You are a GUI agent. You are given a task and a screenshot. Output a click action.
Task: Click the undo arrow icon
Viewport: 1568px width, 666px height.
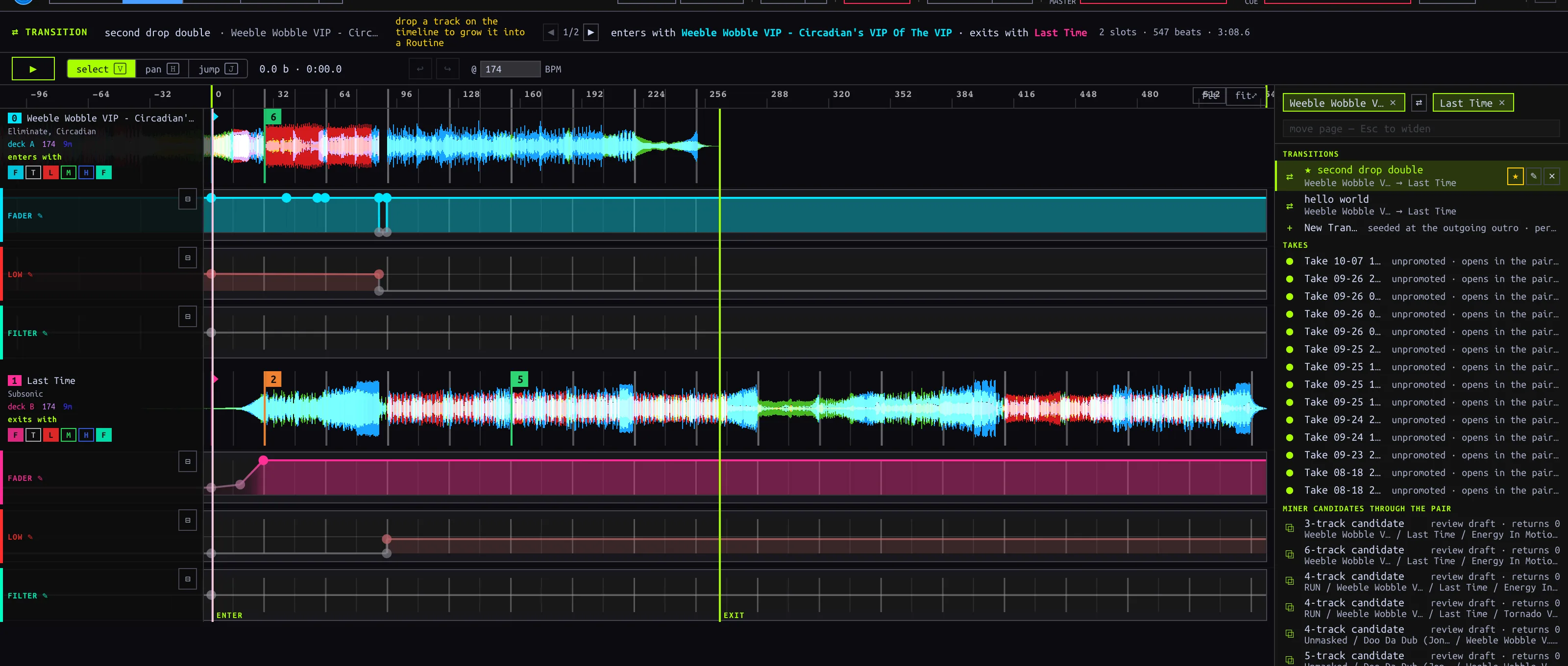(x=420, y=69)
